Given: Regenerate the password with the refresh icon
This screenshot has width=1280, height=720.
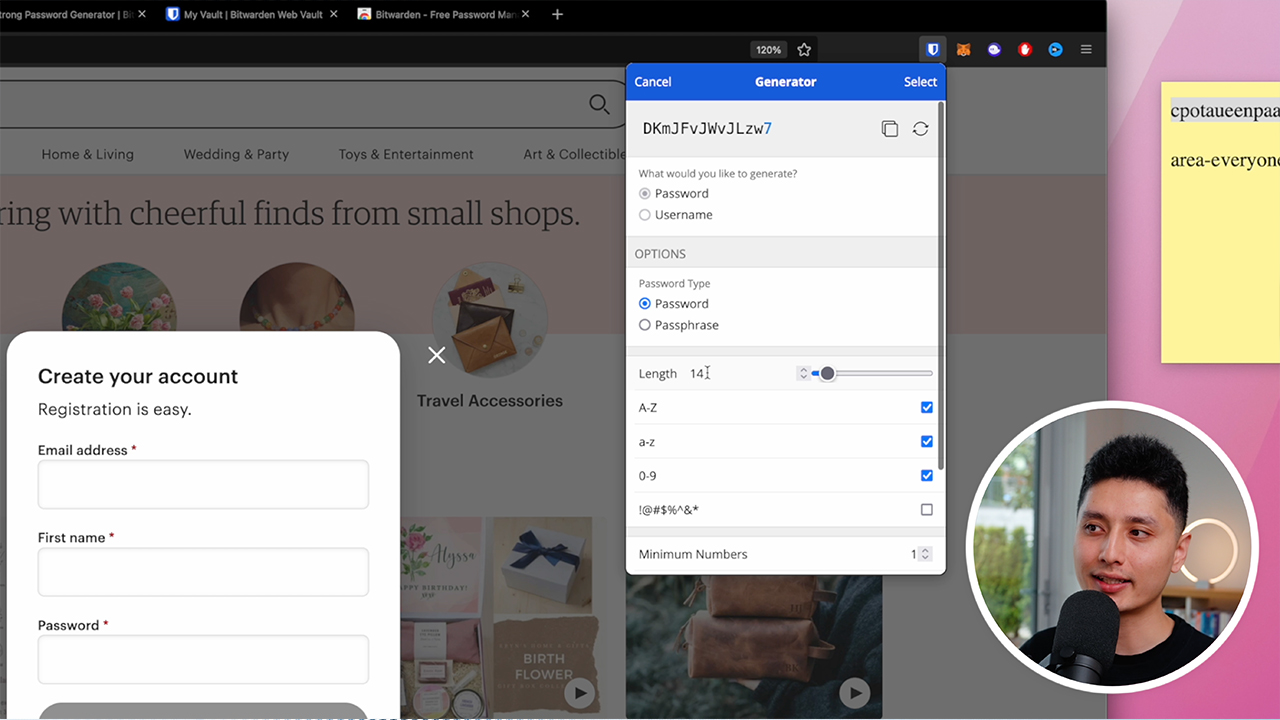Looking at the screenshot, I should click(x=920, y=129).
